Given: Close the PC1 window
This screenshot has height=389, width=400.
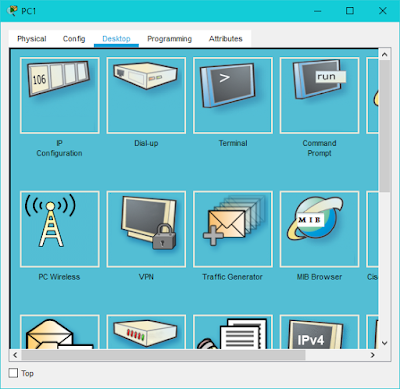Looking at the screenshot, I should [x=383, y=11].
